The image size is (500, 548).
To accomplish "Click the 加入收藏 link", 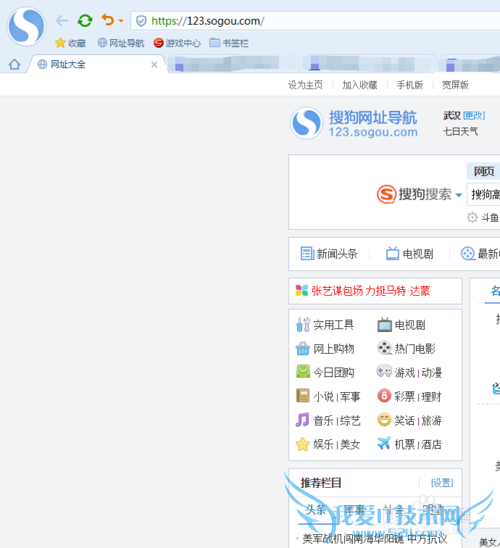I will (x=360, y=85).
